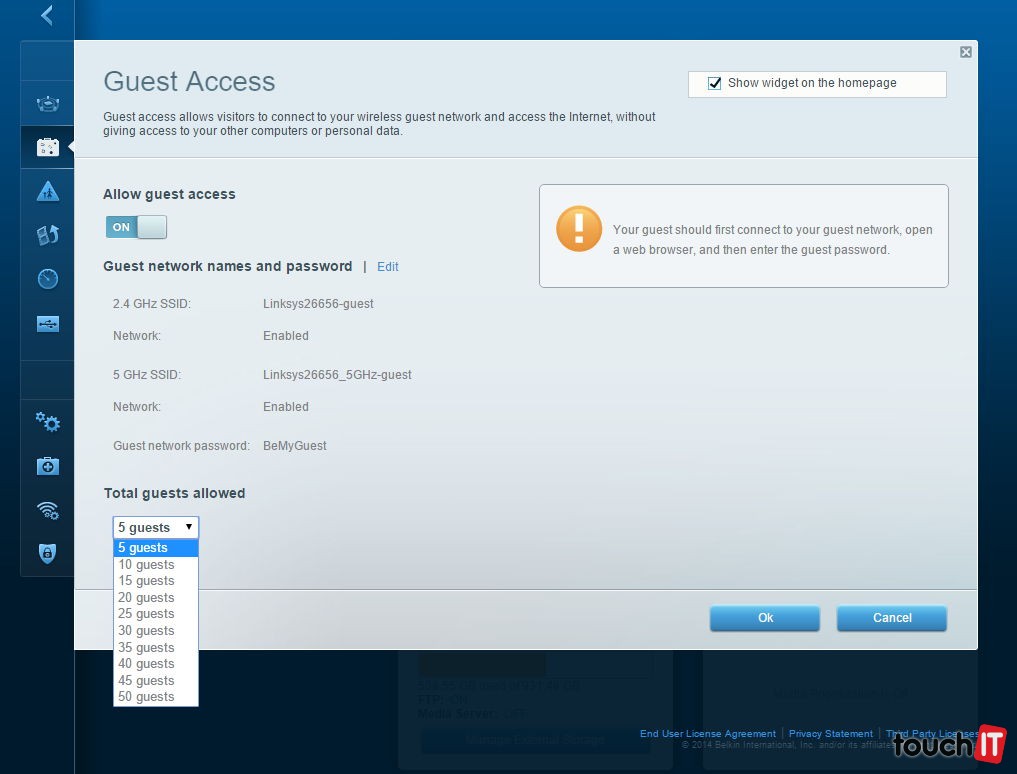
Task: Click the Edit link for guest network names
Action: point(388,267)
